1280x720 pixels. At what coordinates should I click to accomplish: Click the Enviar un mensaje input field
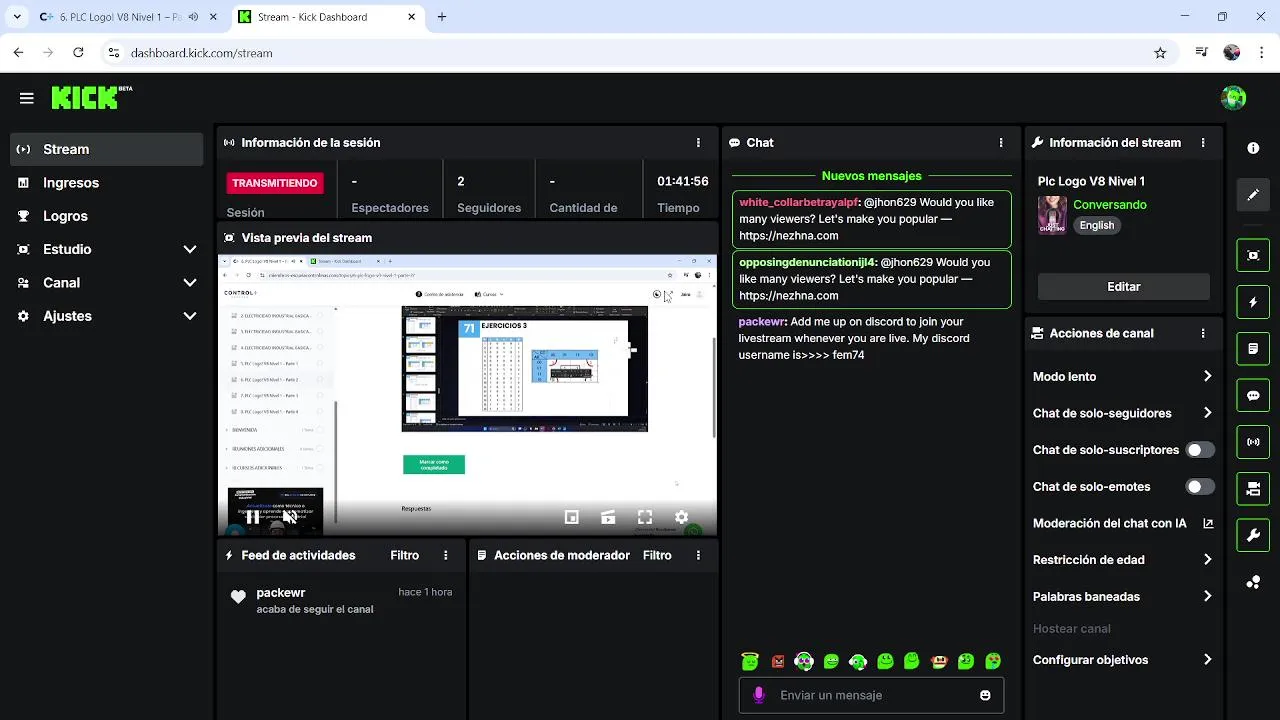click(x=871, y=695)
